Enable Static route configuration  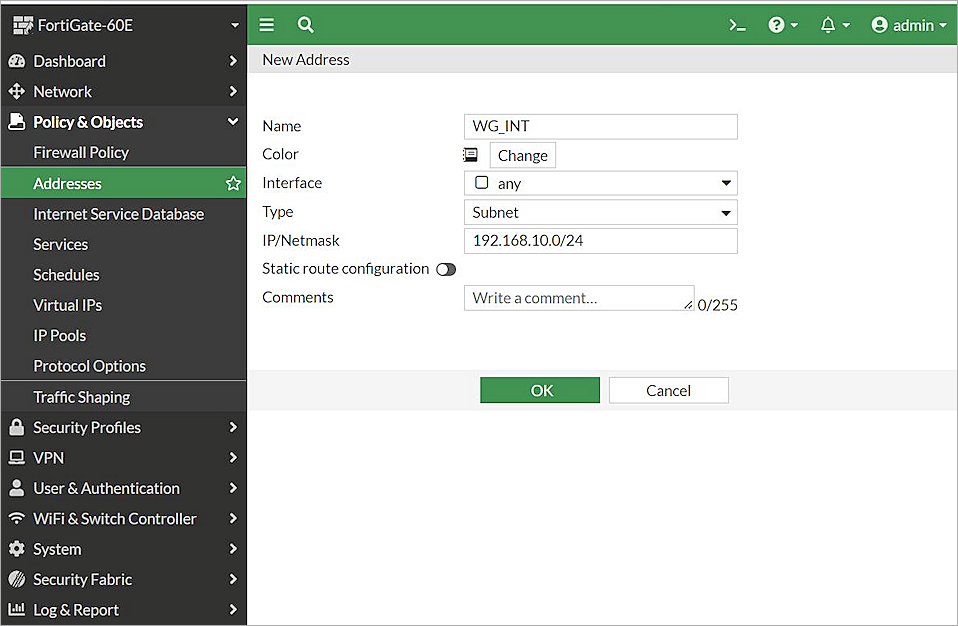pos(446,269)
